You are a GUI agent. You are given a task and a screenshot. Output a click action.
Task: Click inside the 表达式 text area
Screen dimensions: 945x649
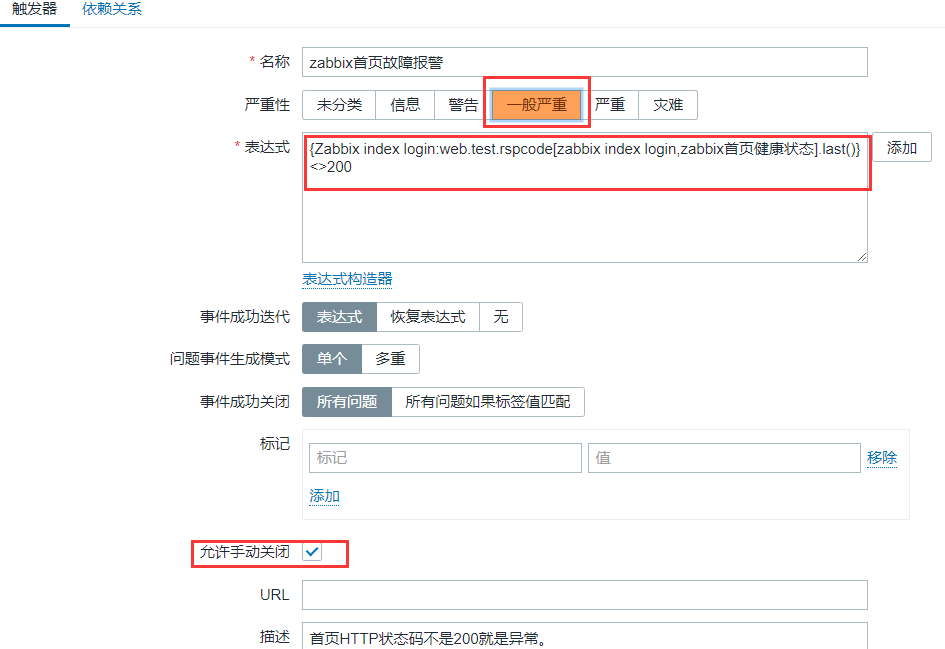[x=585, y=198]
